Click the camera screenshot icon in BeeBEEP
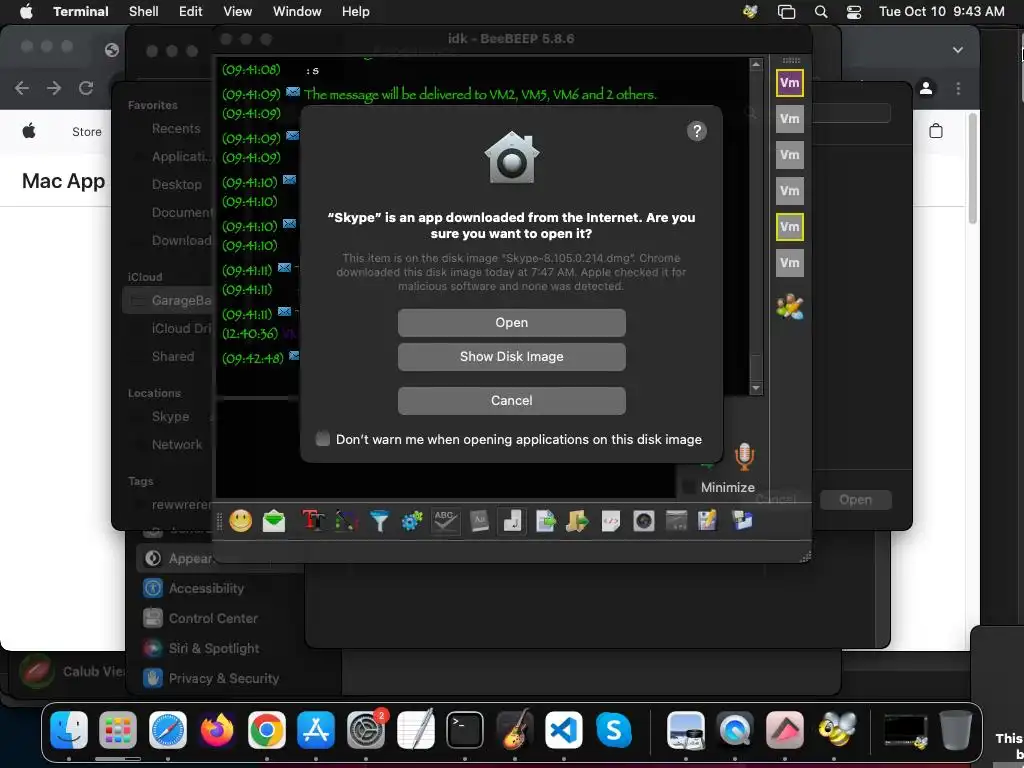 644,520
